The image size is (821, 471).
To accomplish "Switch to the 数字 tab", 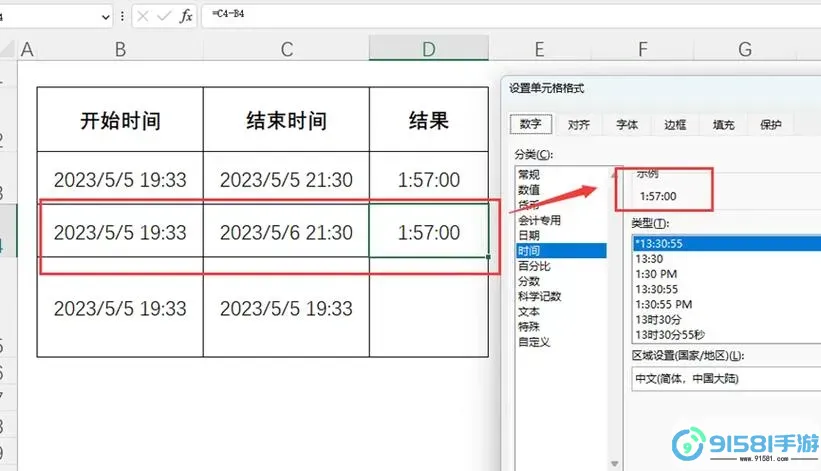I will [530, 124].
